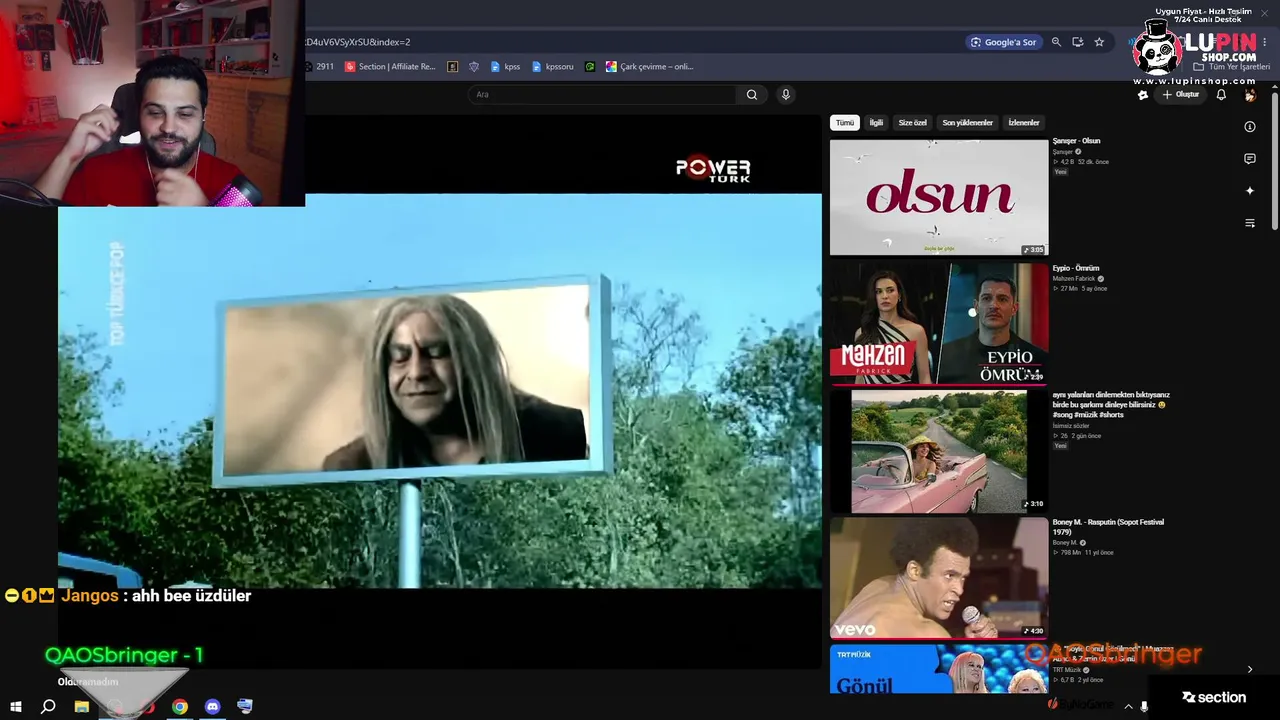Screen dimensions: 1280x720
Task: Open the green bookmark icon after kpssoru
Action: coord(590,67)
